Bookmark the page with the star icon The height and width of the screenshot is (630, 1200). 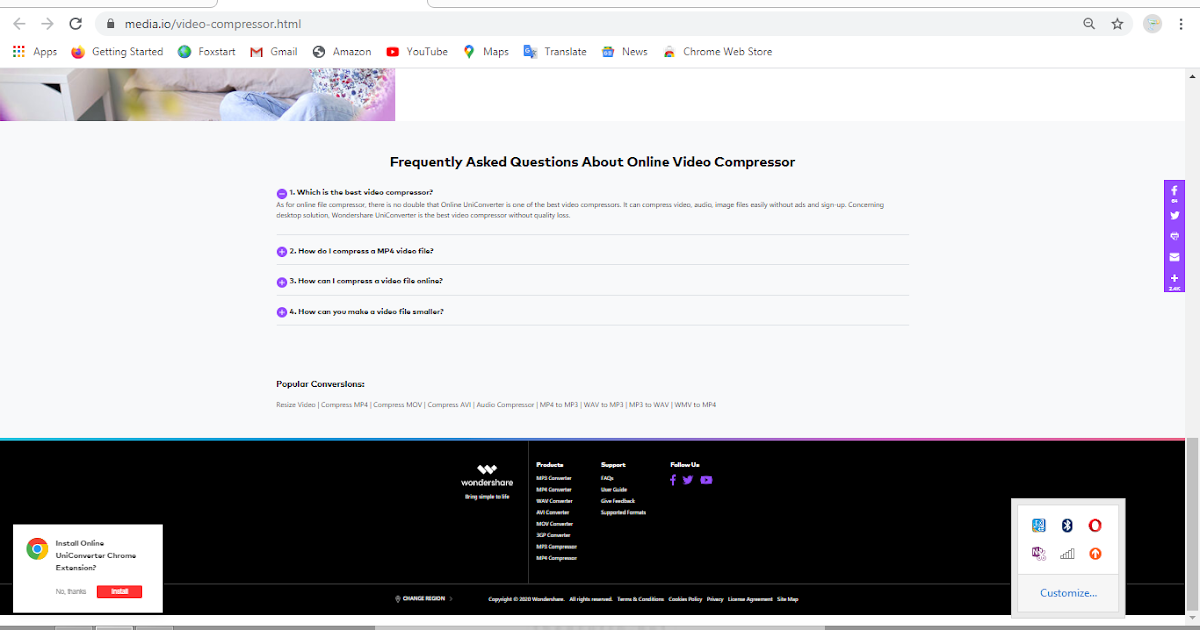1117,23
